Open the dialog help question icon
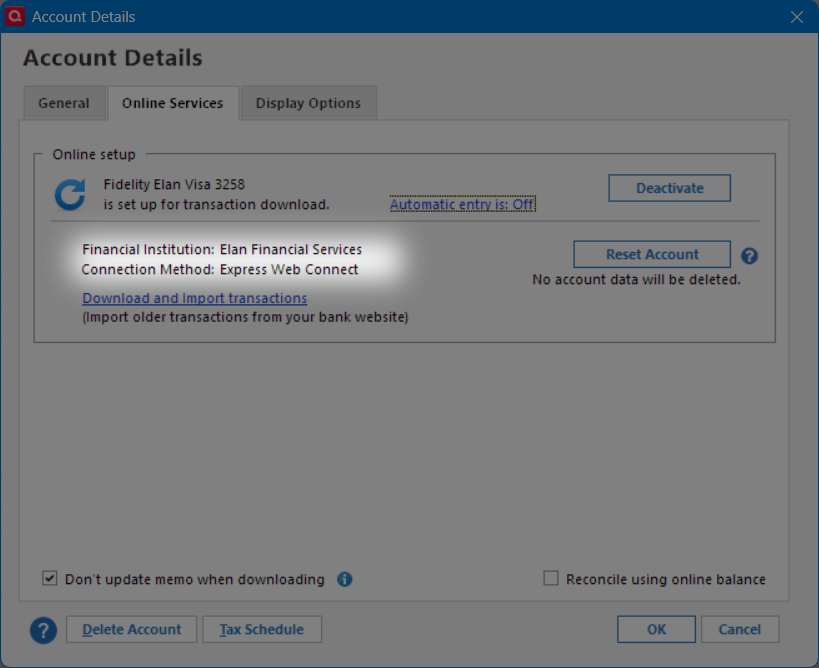The image size is (819, 668). [43, 630]
